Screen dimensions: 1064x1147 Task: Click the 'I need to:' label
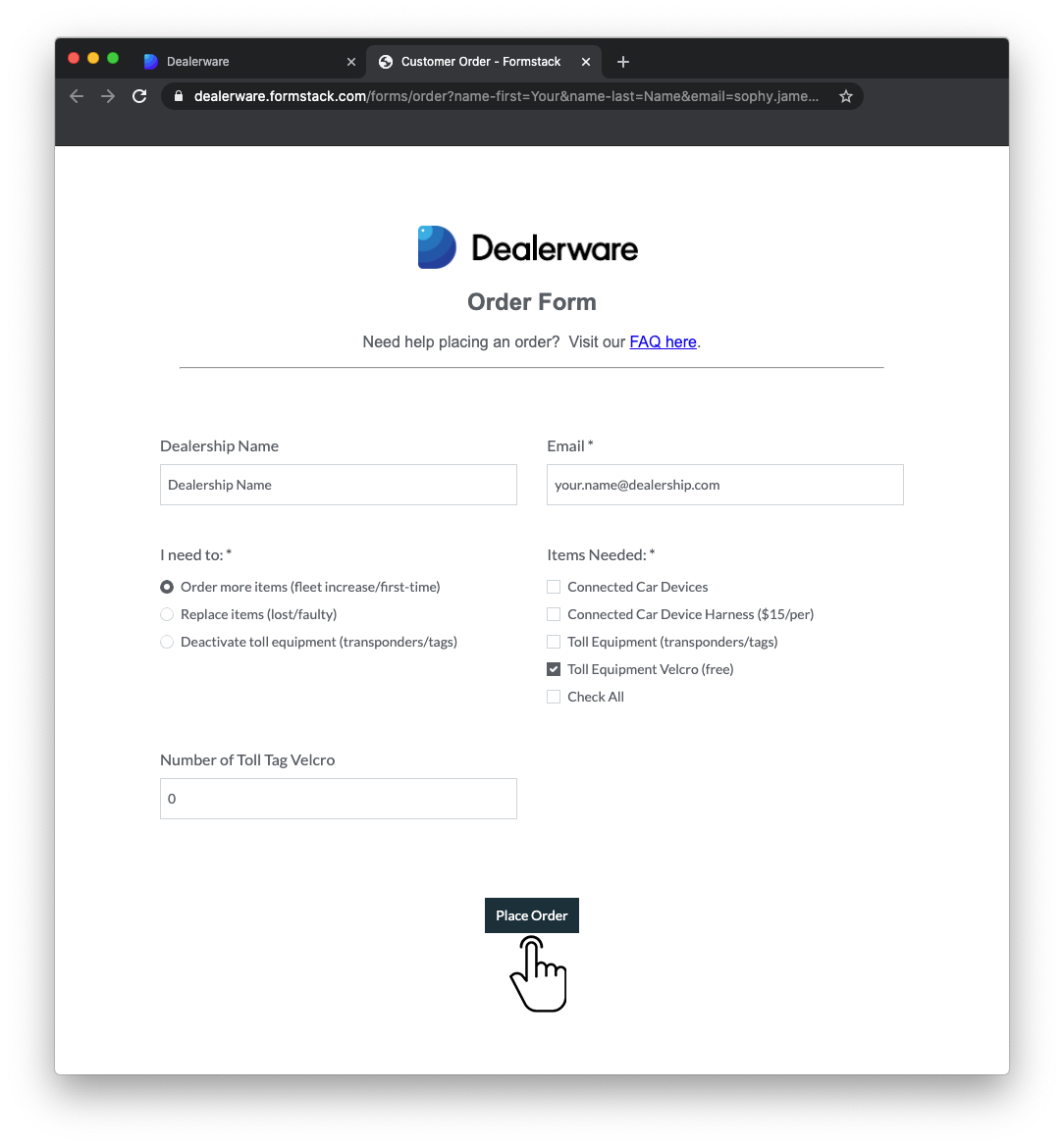[x=195, y=555]
